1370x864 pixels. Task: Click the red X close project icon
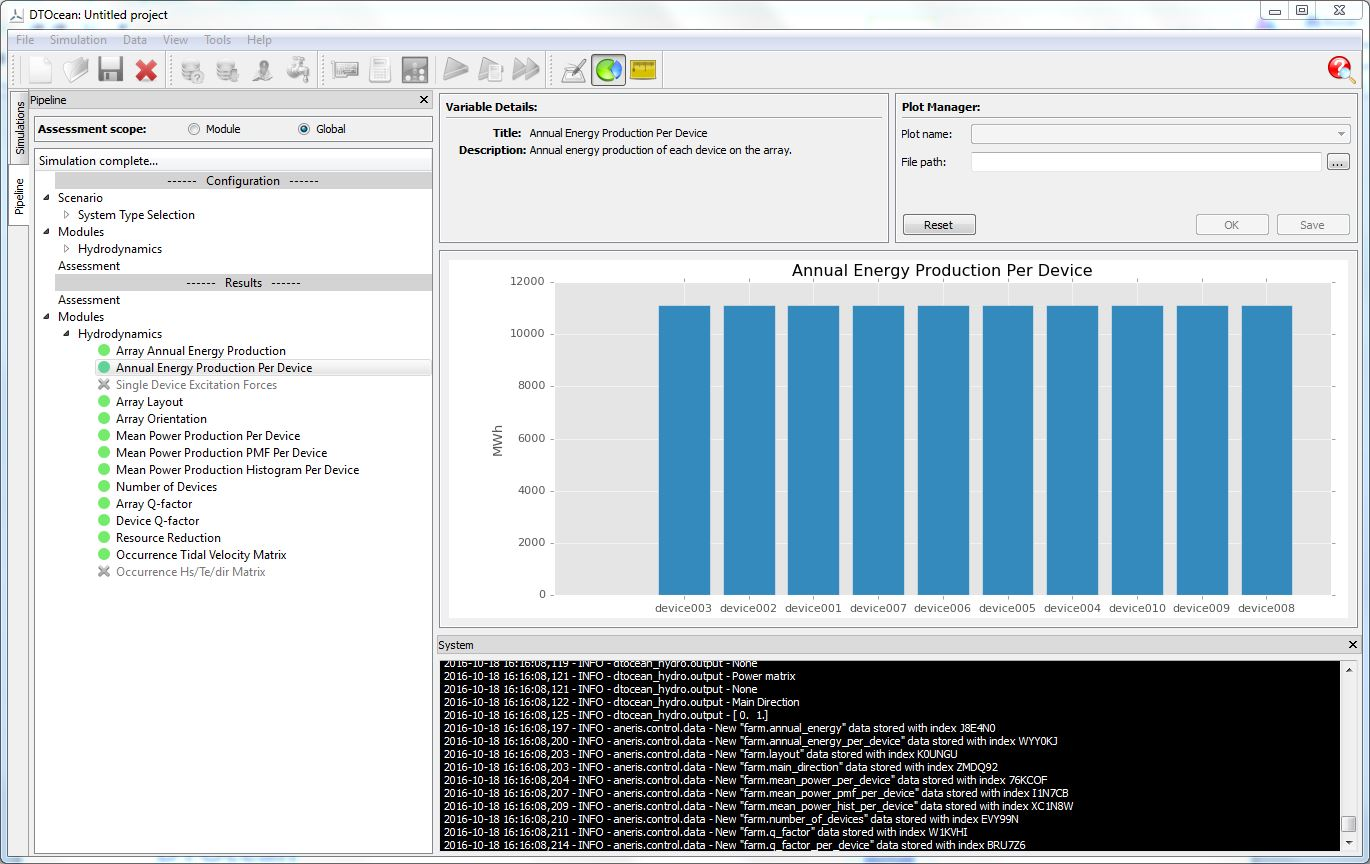(146, 70)
